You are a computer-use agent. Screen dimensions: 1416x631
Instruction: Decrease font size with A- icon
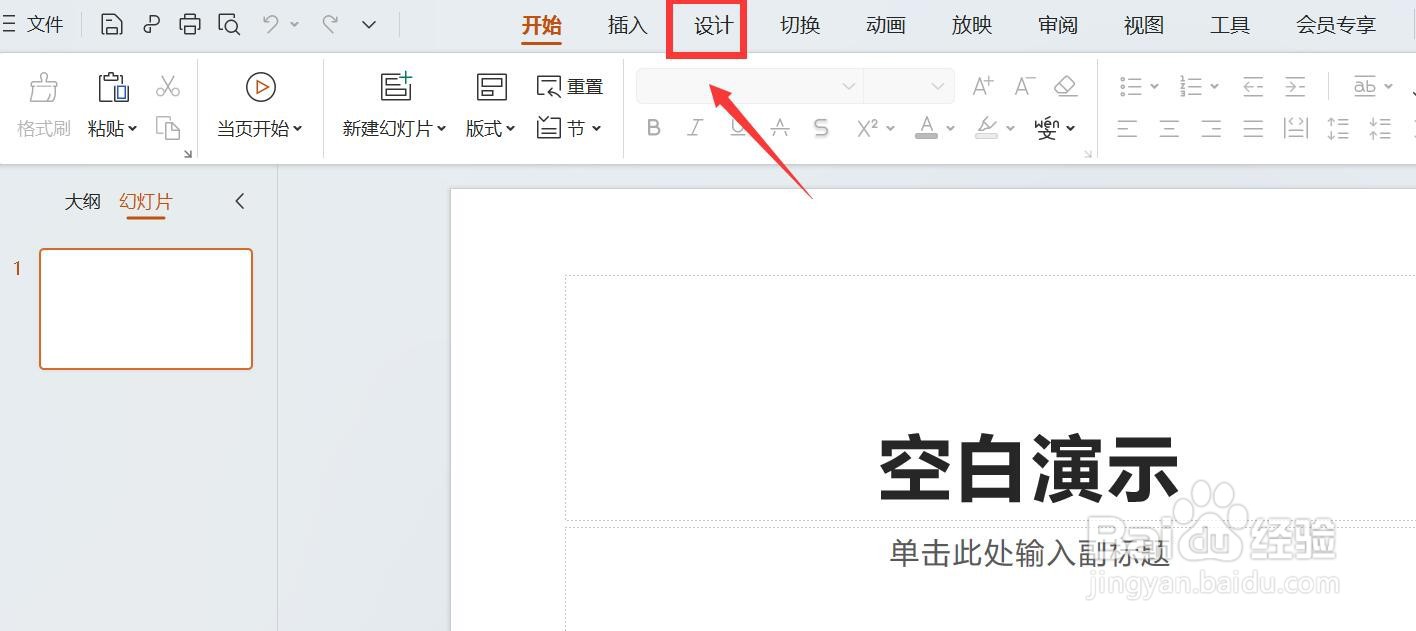[1024, 86]
